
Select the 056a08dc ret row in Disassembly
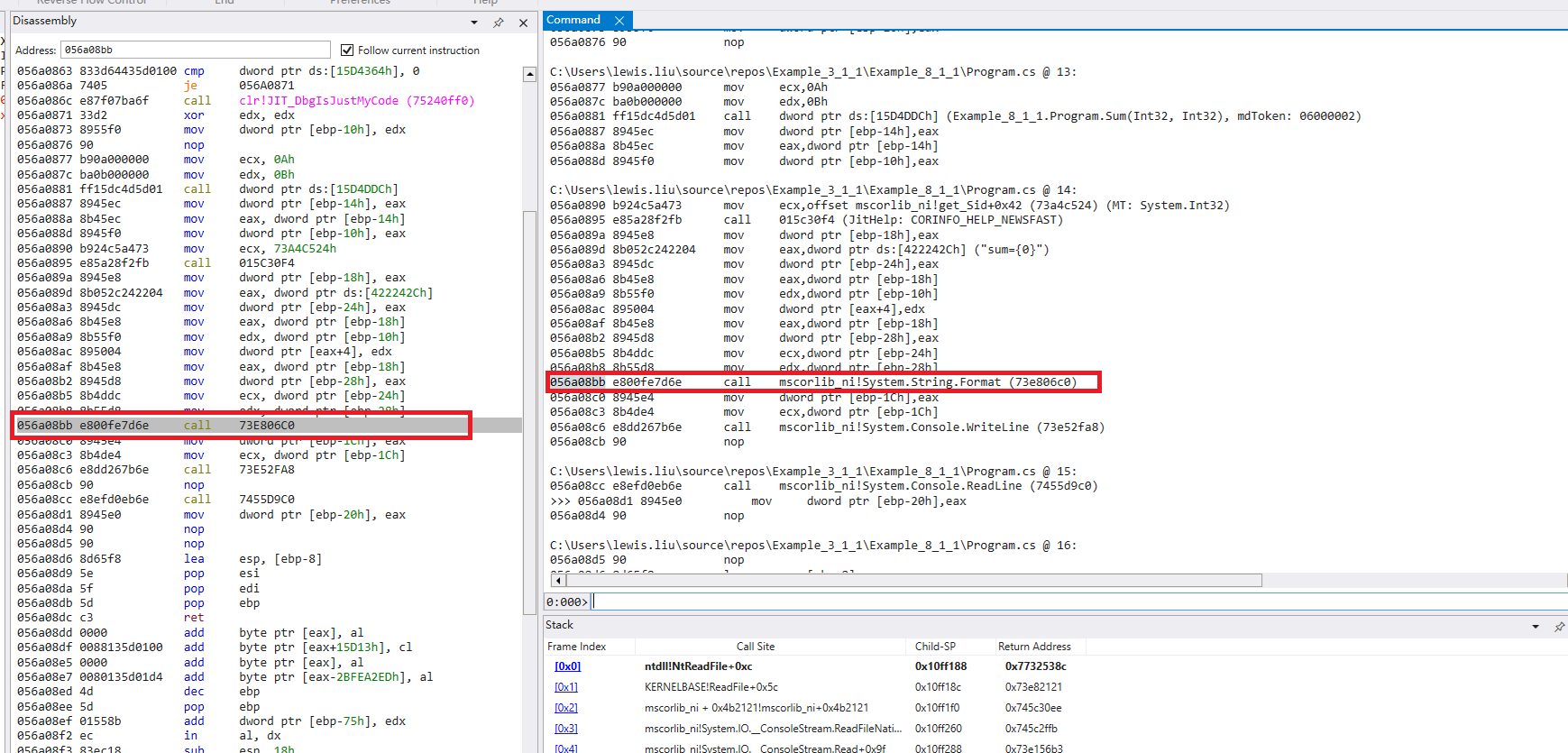269,618
